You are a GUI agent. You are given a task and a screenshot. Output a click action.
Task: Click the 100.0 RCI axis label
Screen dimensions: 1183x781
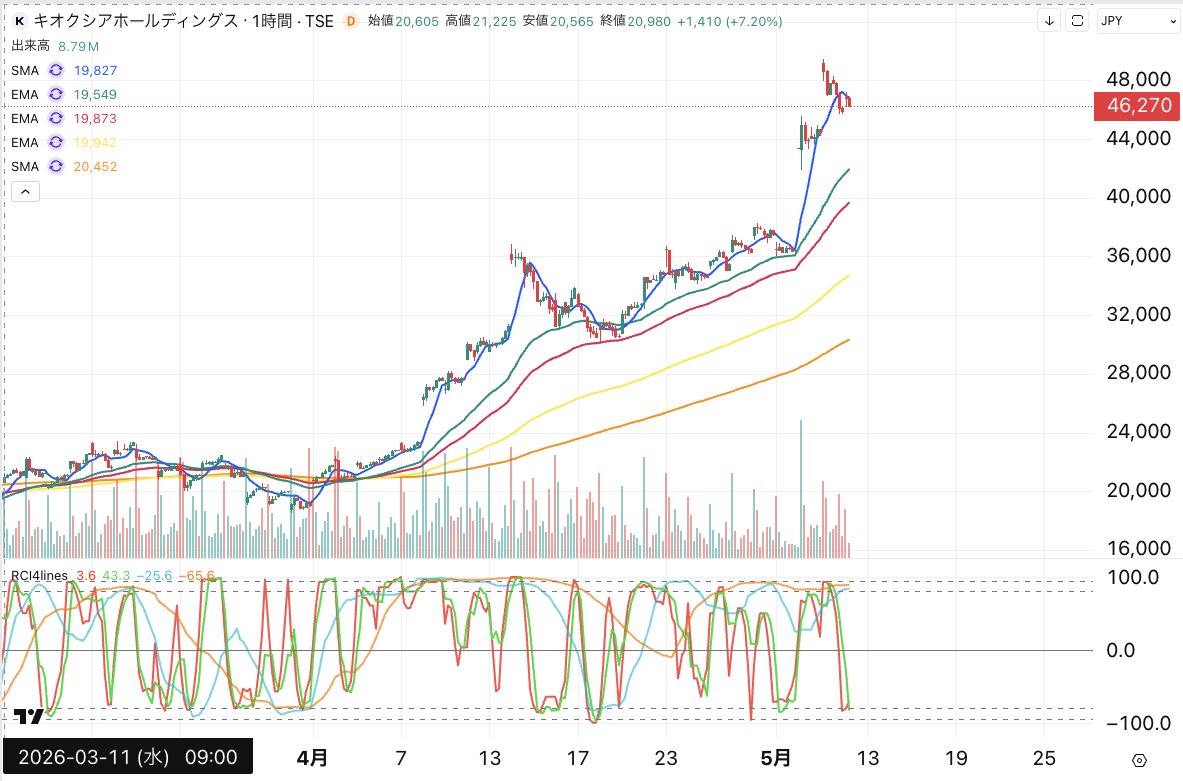tap(1132, 578)
